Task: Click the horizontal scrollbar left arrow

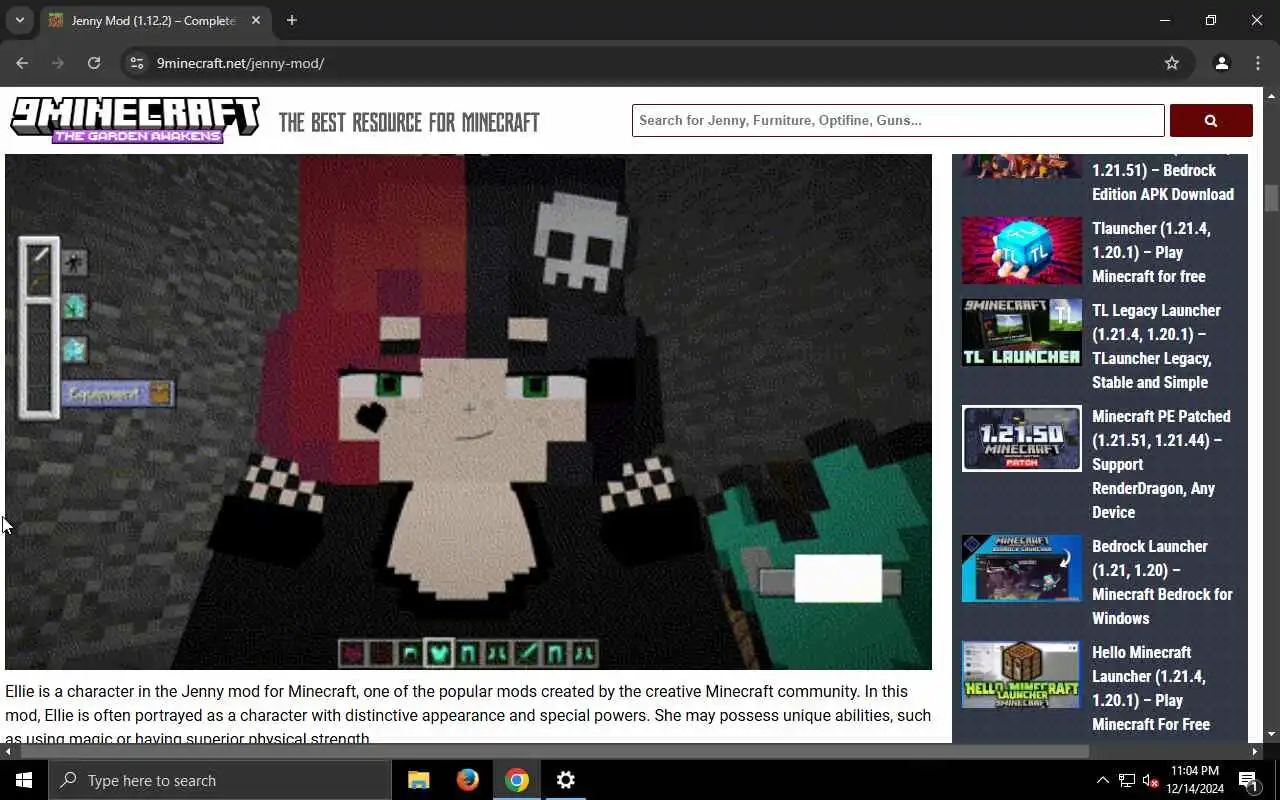Action: pyautogui.click(x=8, y=751)
